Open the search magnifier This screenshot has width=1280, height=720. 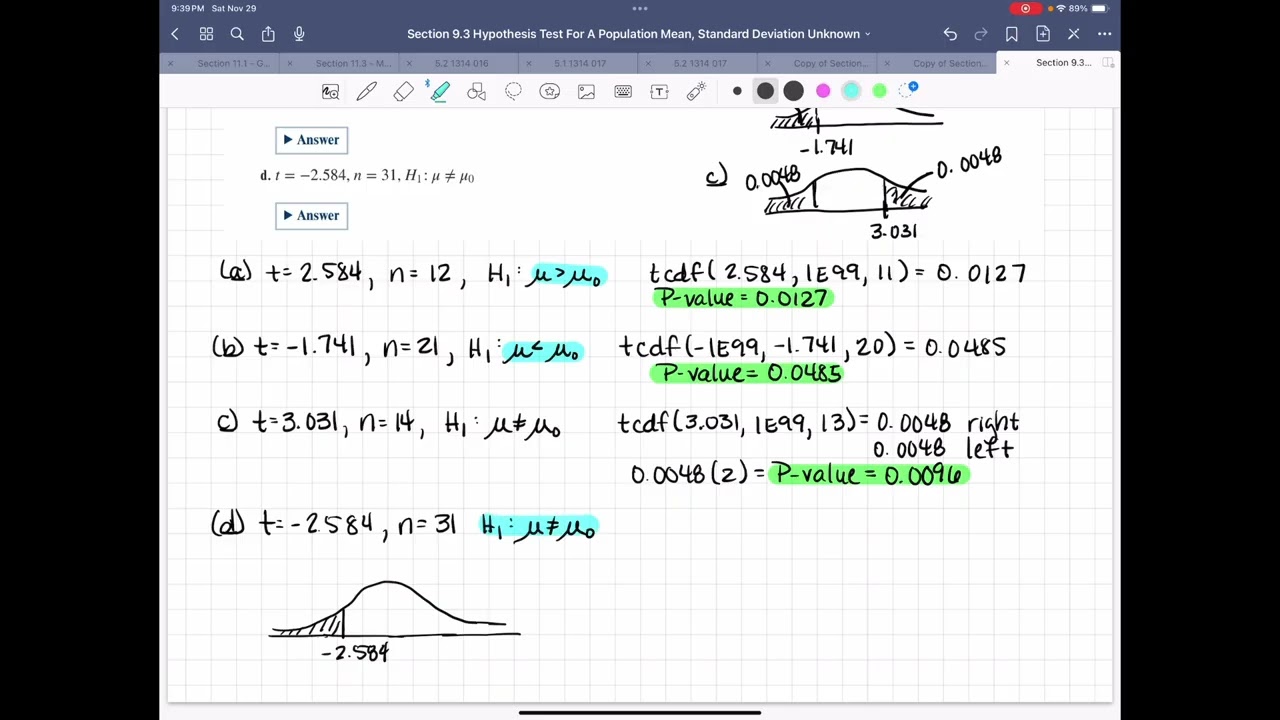(237, 34)
